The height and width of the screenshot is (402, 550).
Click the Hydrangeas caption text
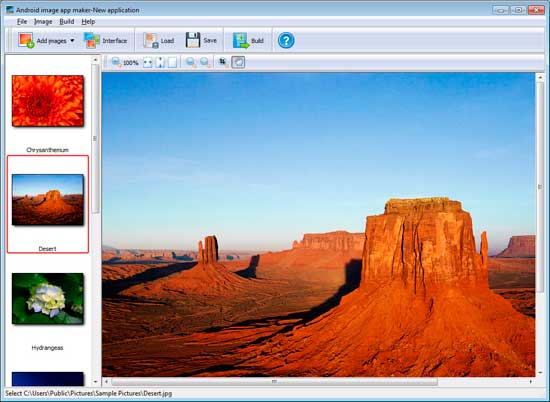(x=47, y=348)
